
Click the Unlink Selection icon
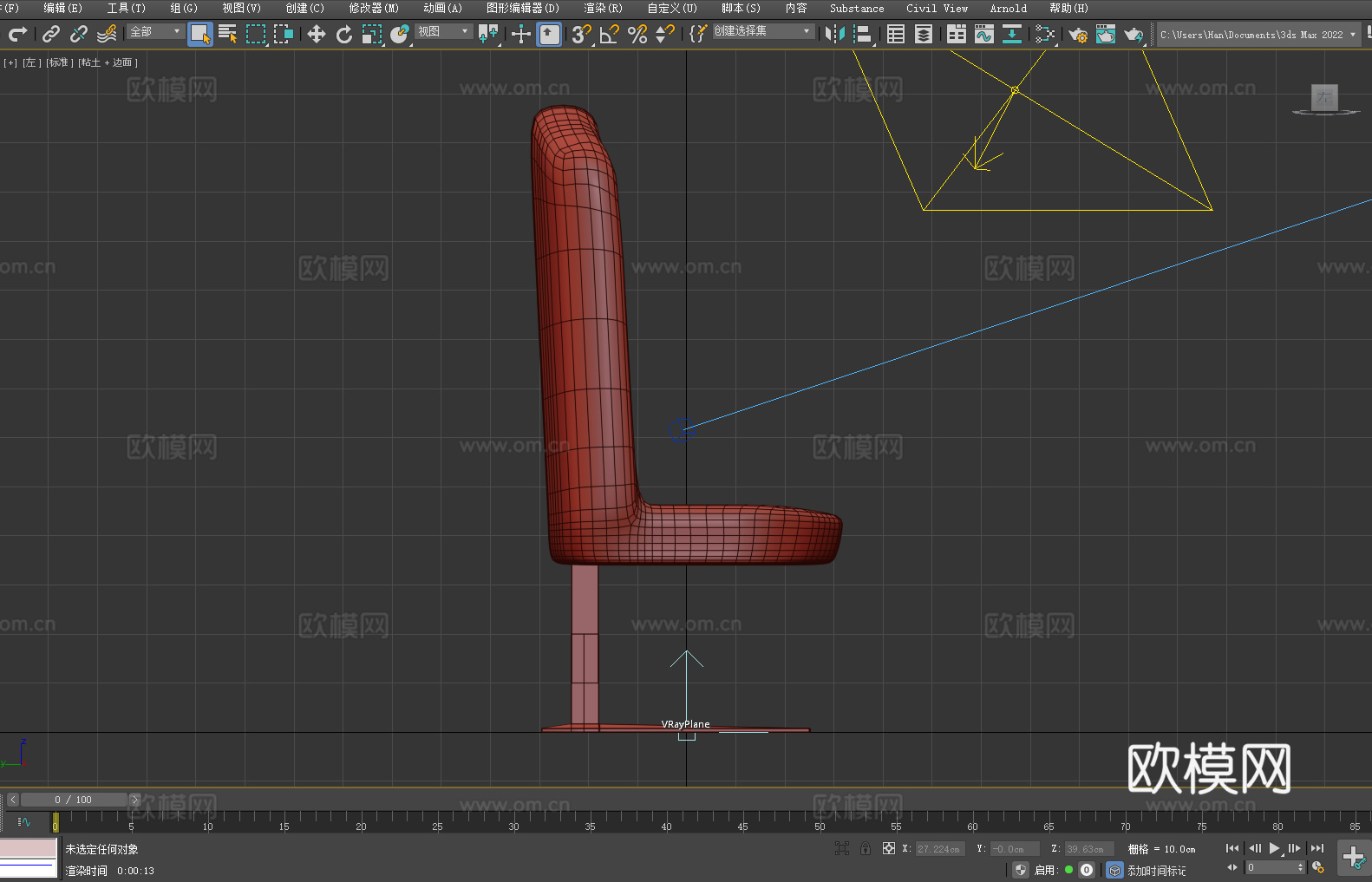pyautogui.click(x=79, y=34)
